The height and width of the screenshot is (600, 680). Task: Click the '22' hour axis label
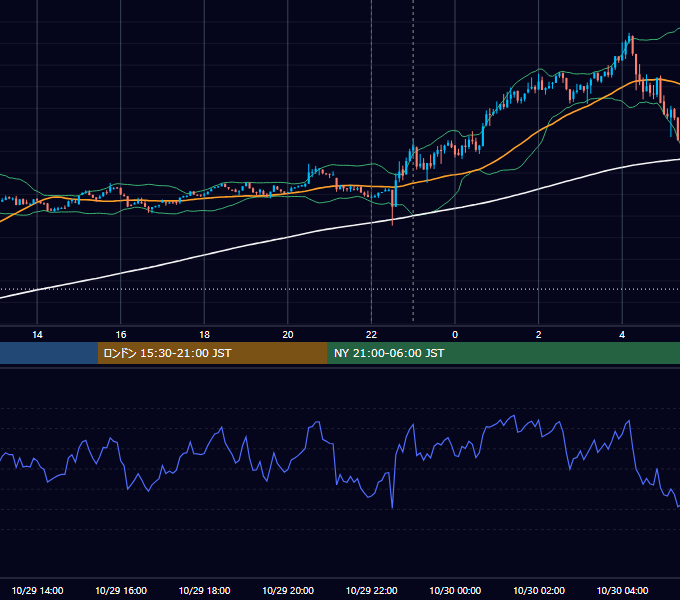coord(371,335)
